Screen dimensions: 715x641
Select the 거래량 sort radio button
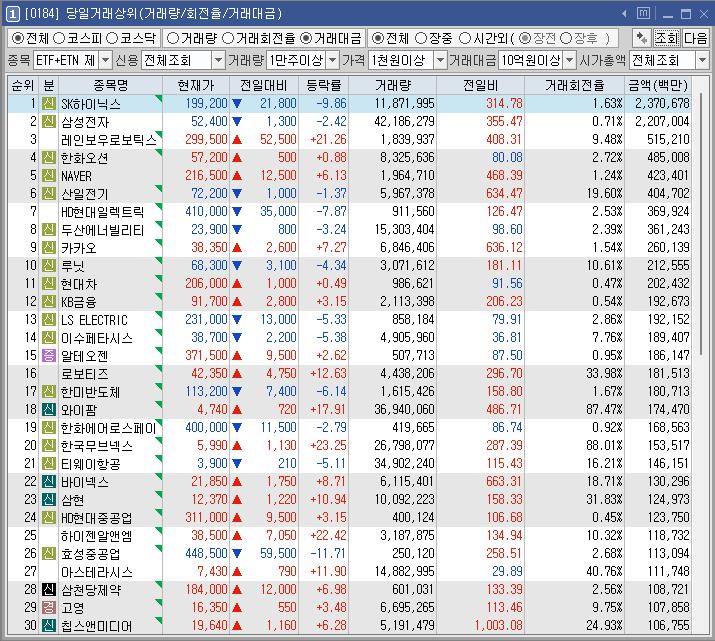[x=172, y=38]
